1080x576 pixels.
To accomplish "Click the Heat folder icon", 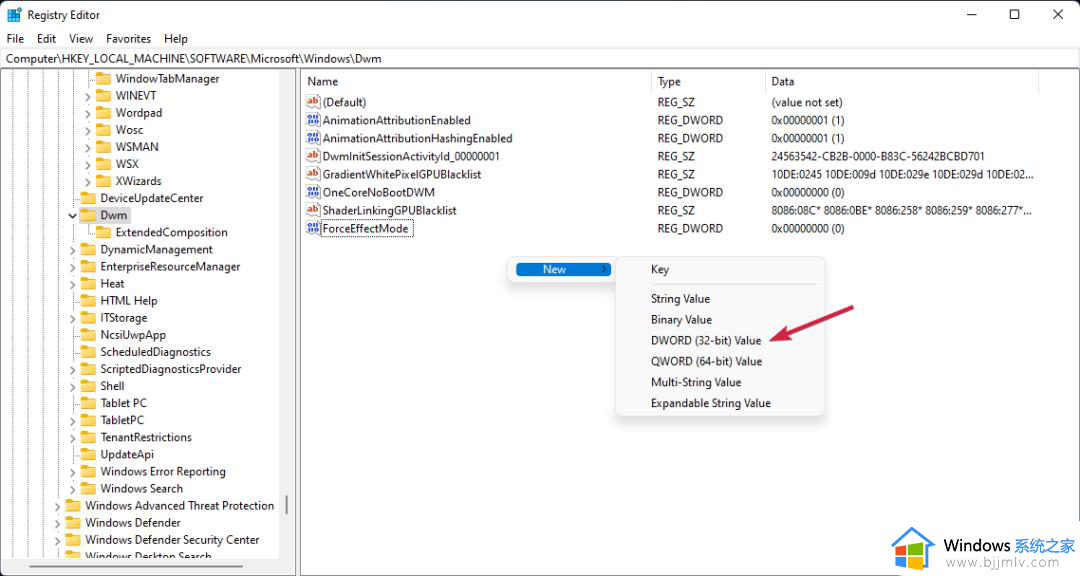I will pyautogui.click(x=88, y=283).
